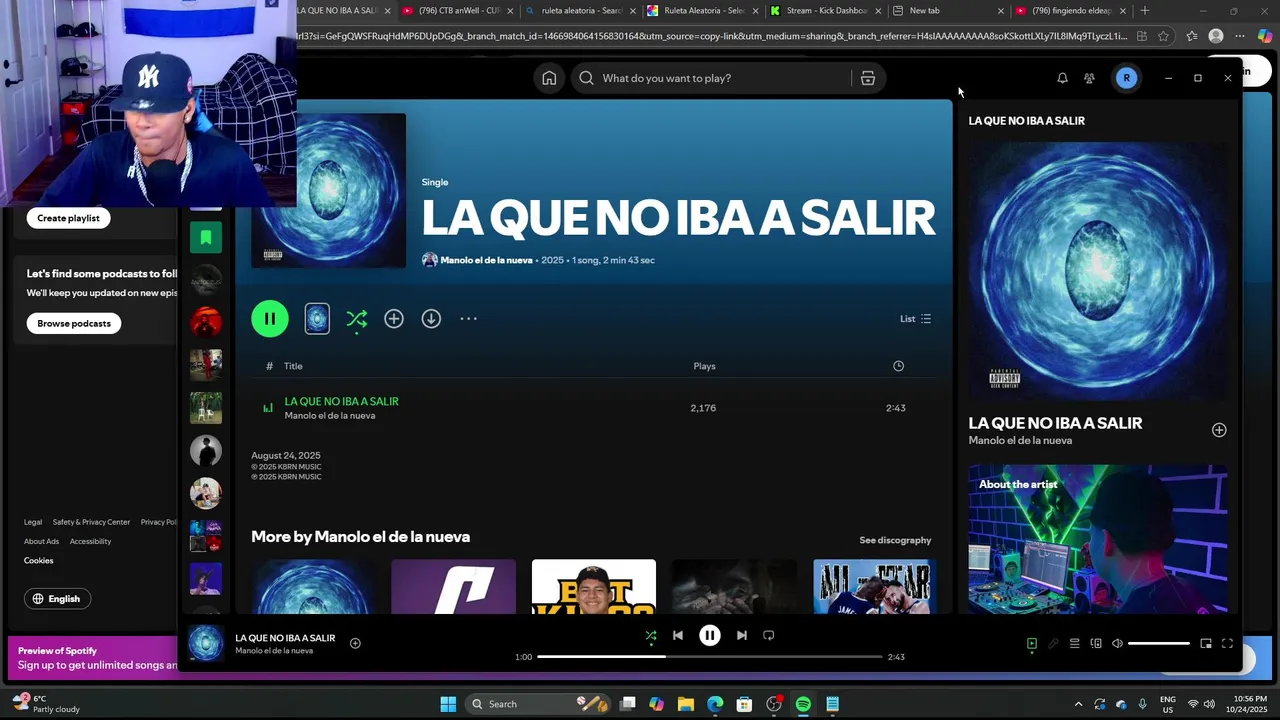Create playlist in the sidebar

point(68,218)
